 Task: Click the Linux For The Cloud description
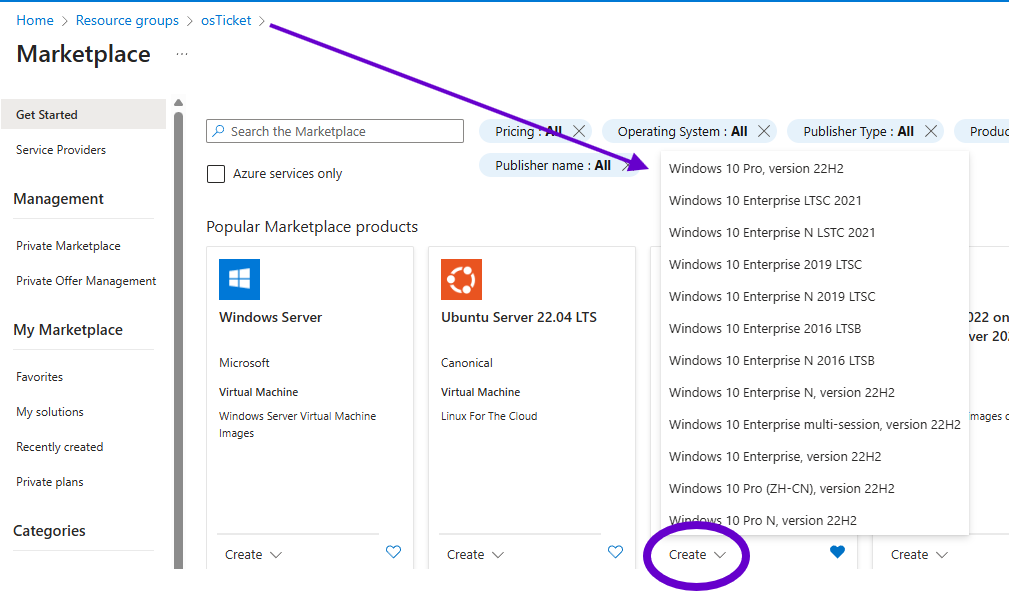click(489, 417)
